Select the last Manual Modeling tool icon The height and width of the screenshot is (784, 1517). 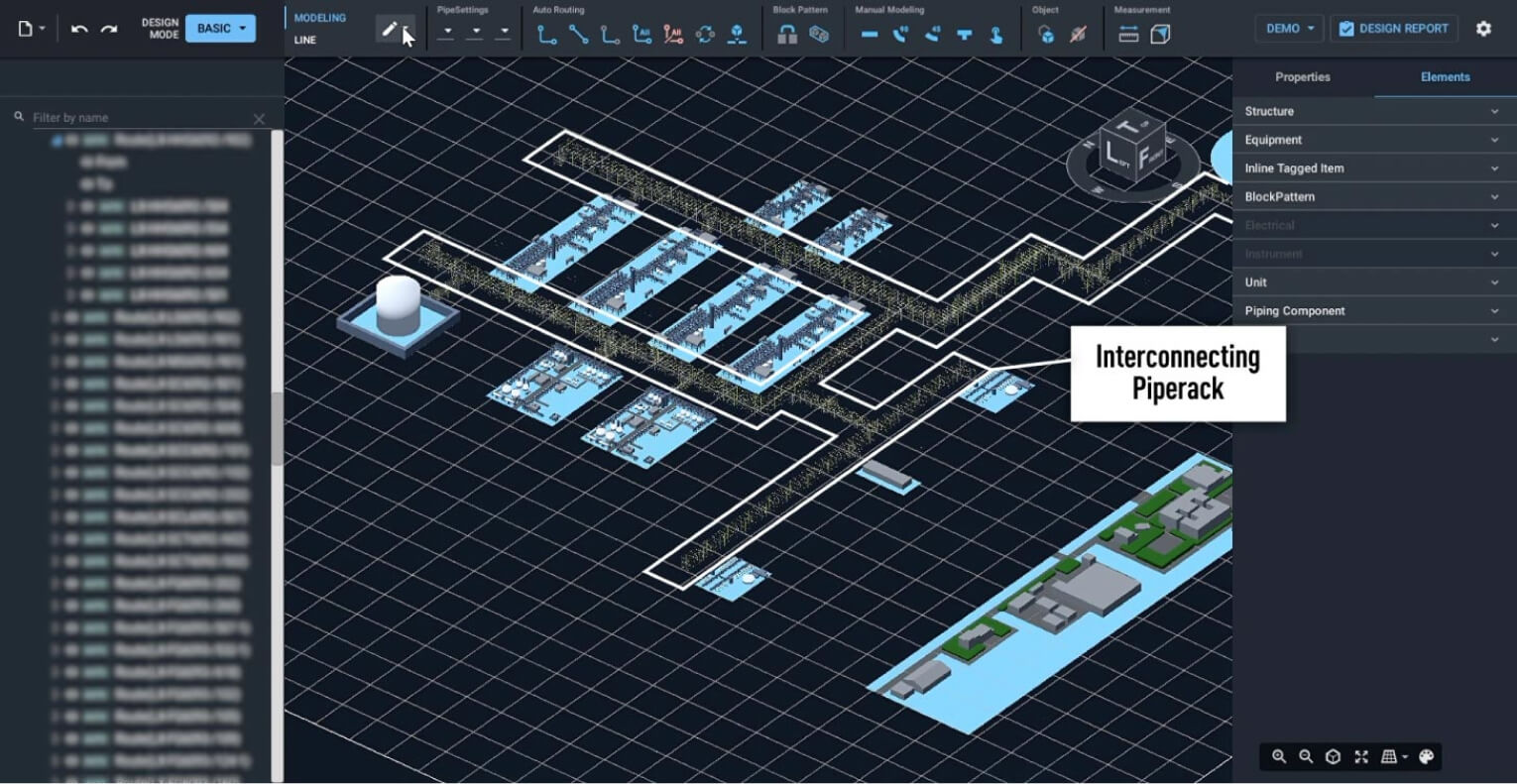click(x=996, y=35)
